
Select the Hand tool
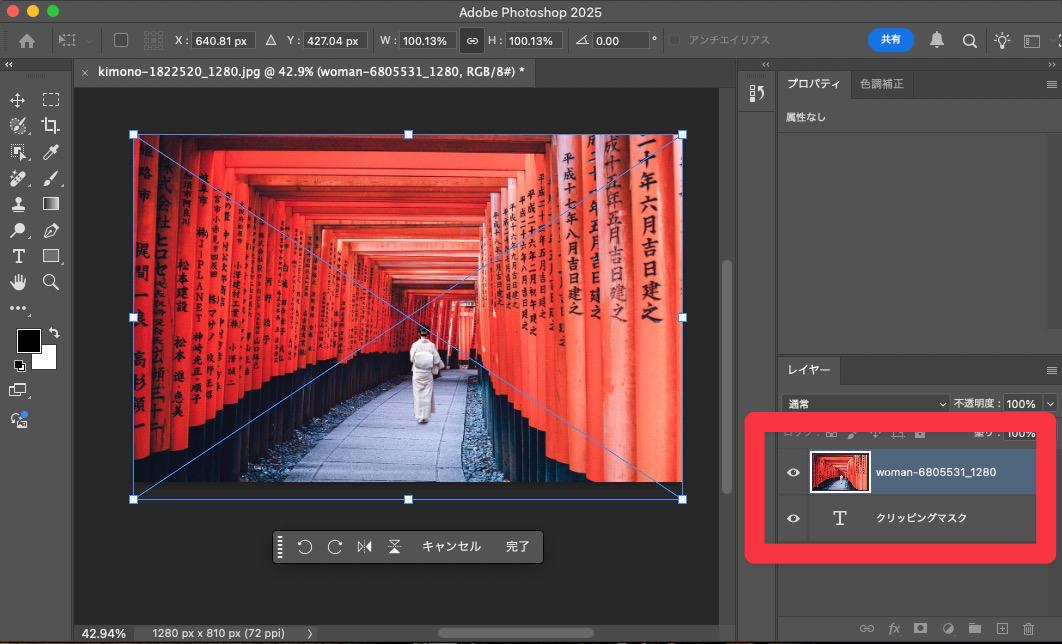[18, 282]
